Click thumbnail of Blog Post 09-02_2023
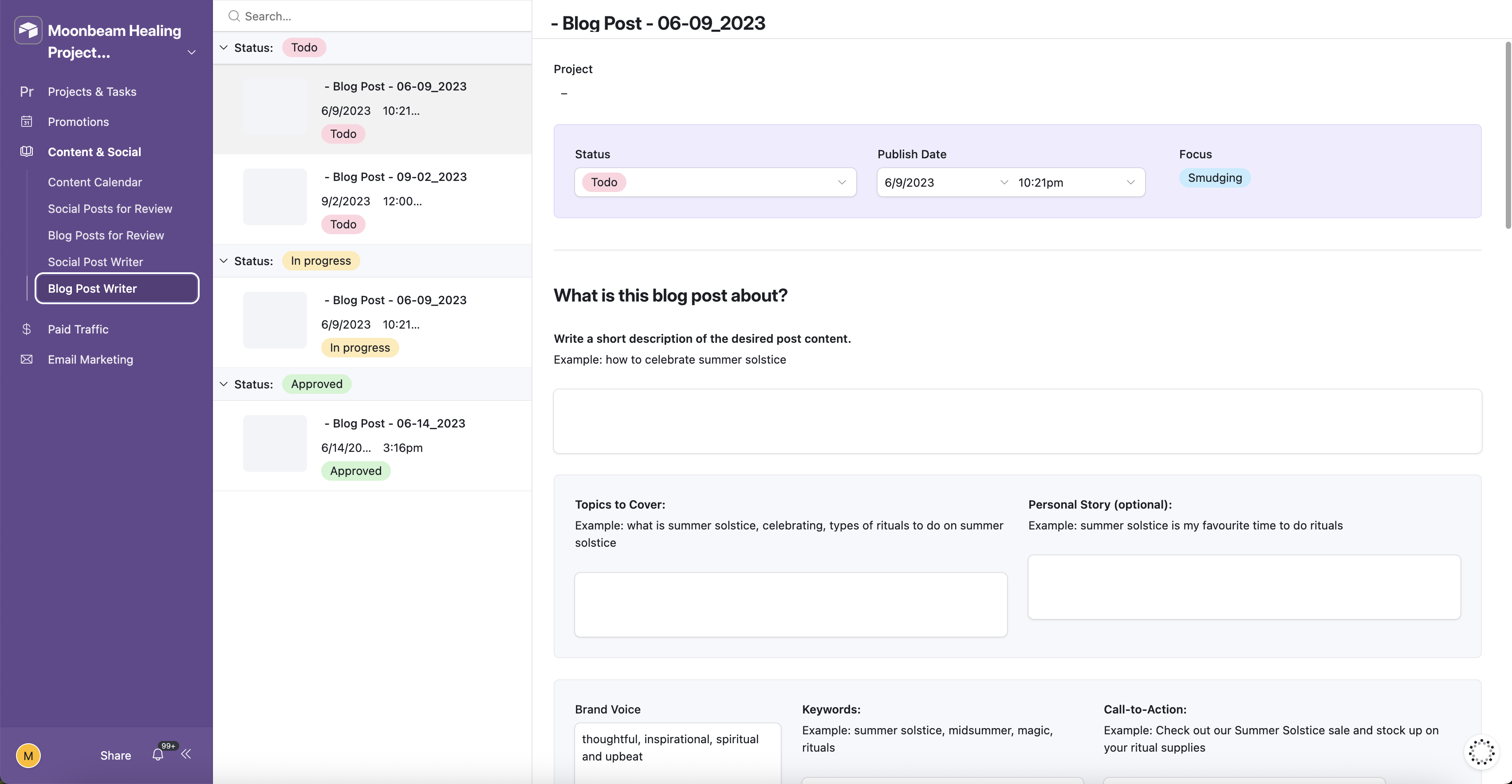Viewport: 1512px width, 784px height. coord(275,196)
